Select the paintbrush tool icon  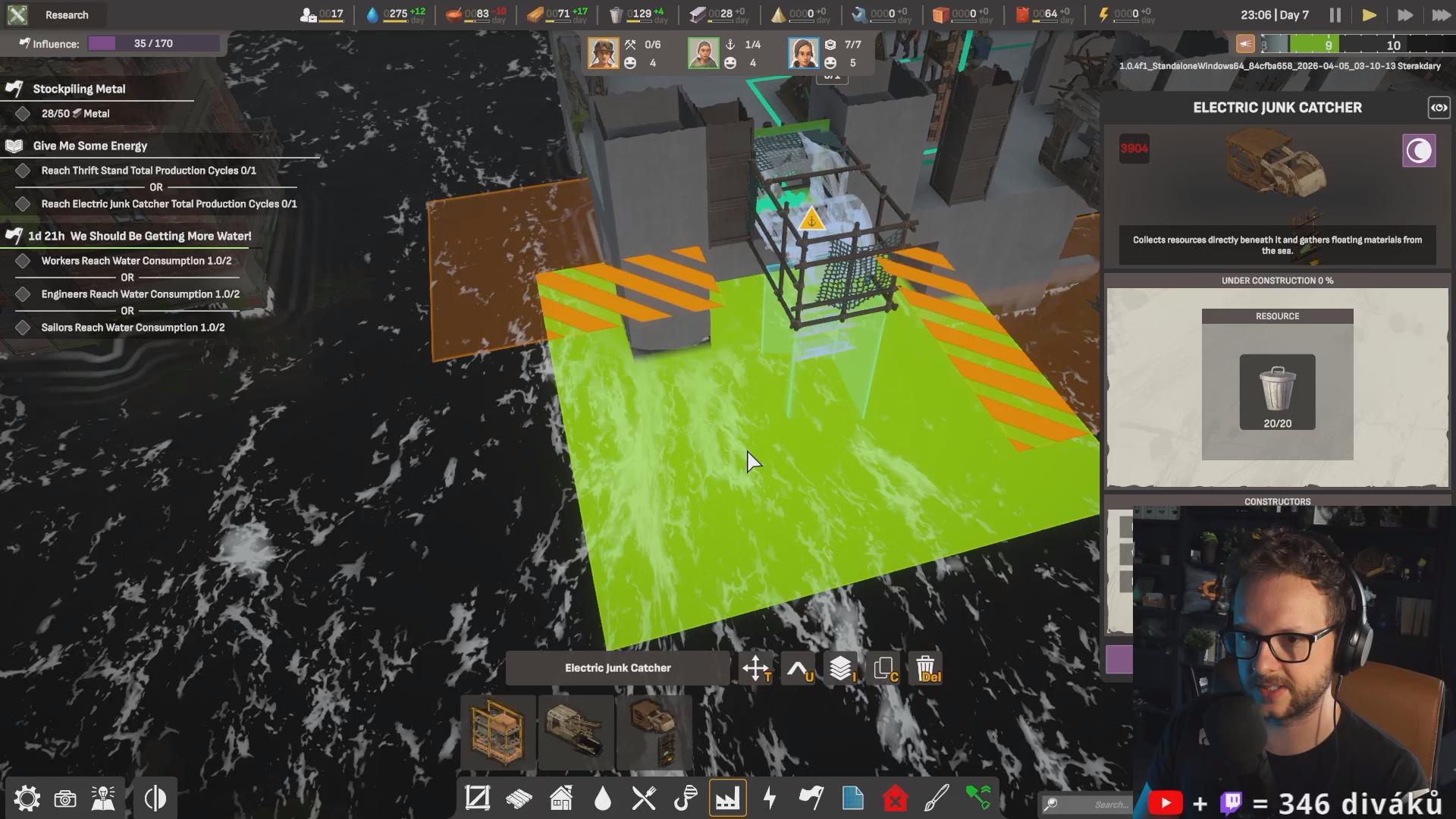pos(937,799)
